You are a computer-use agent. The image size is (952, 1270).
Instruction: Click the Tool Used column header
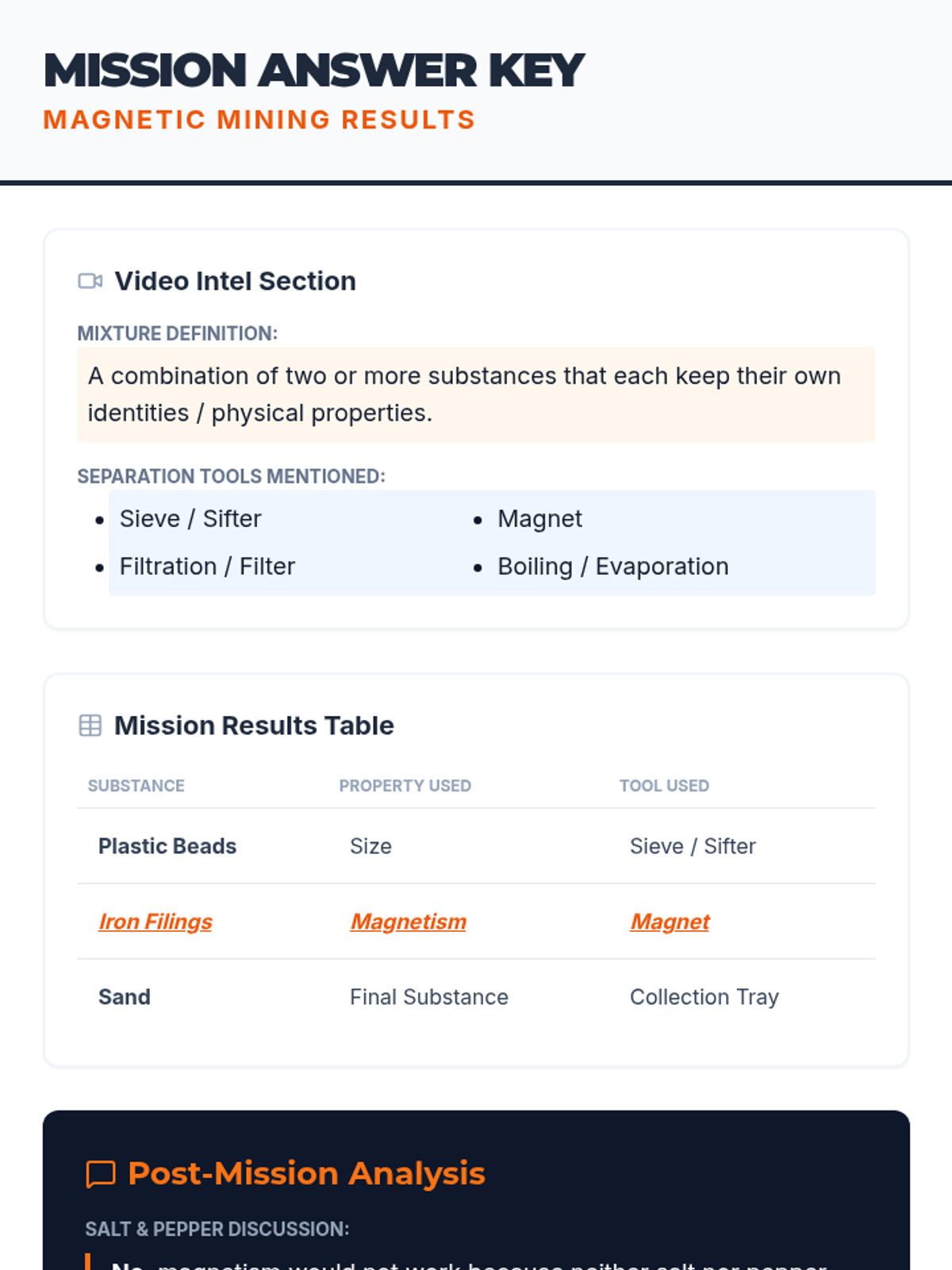(x=664, y=786)
